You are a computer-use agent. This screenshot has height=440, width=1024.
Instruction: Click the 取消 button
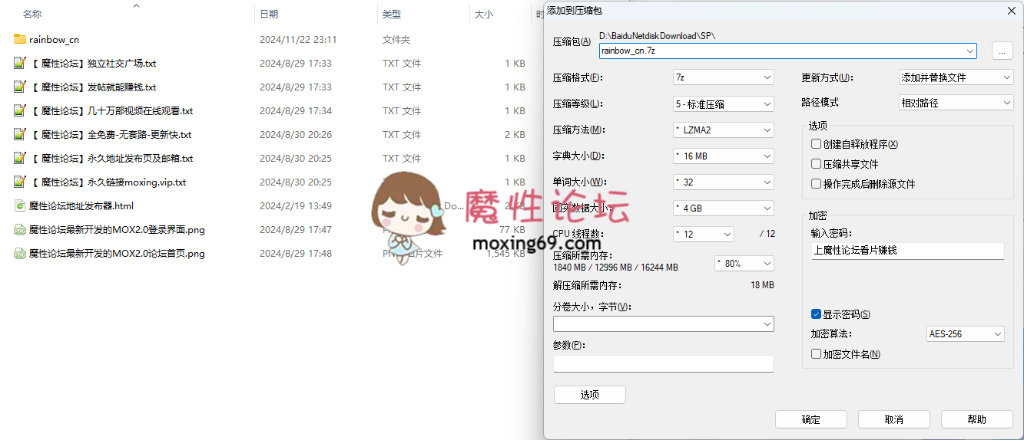point(893,419)
